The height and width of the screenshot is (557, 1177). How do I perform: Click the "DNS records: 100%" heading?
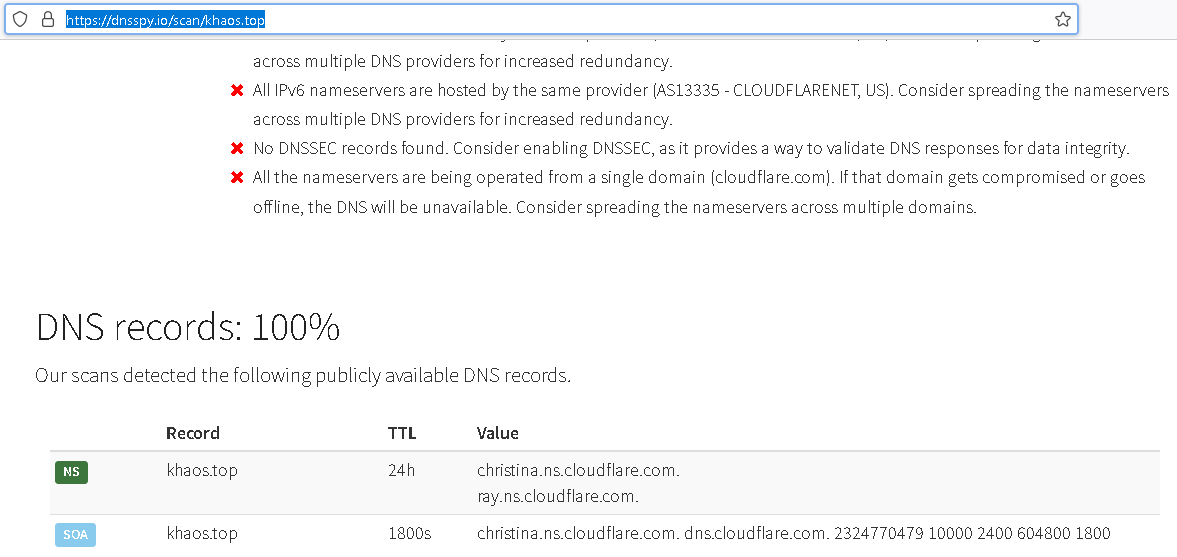pyautogui.click(x=188, y=328)
